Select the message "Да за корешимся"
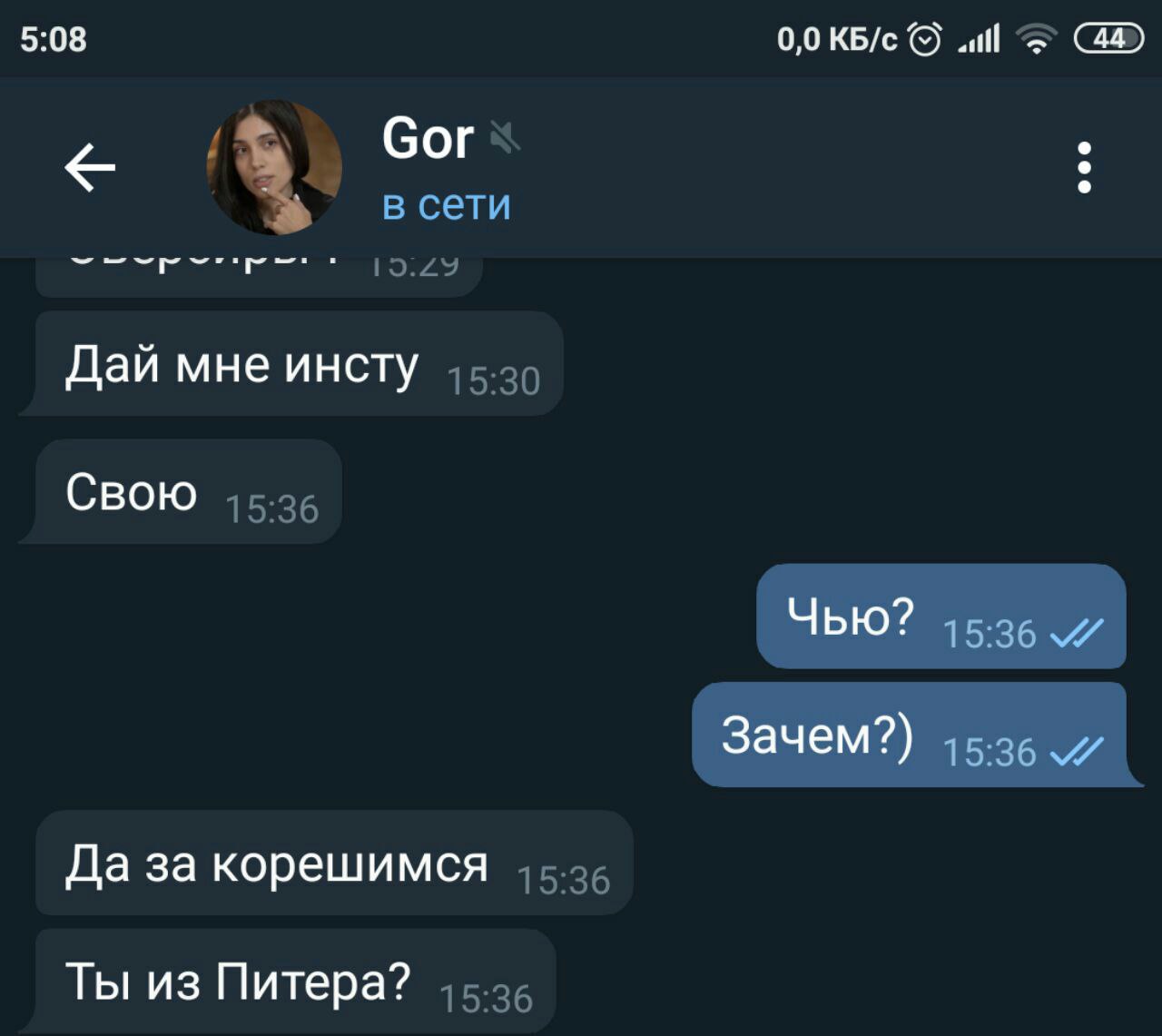 [334, 863]
